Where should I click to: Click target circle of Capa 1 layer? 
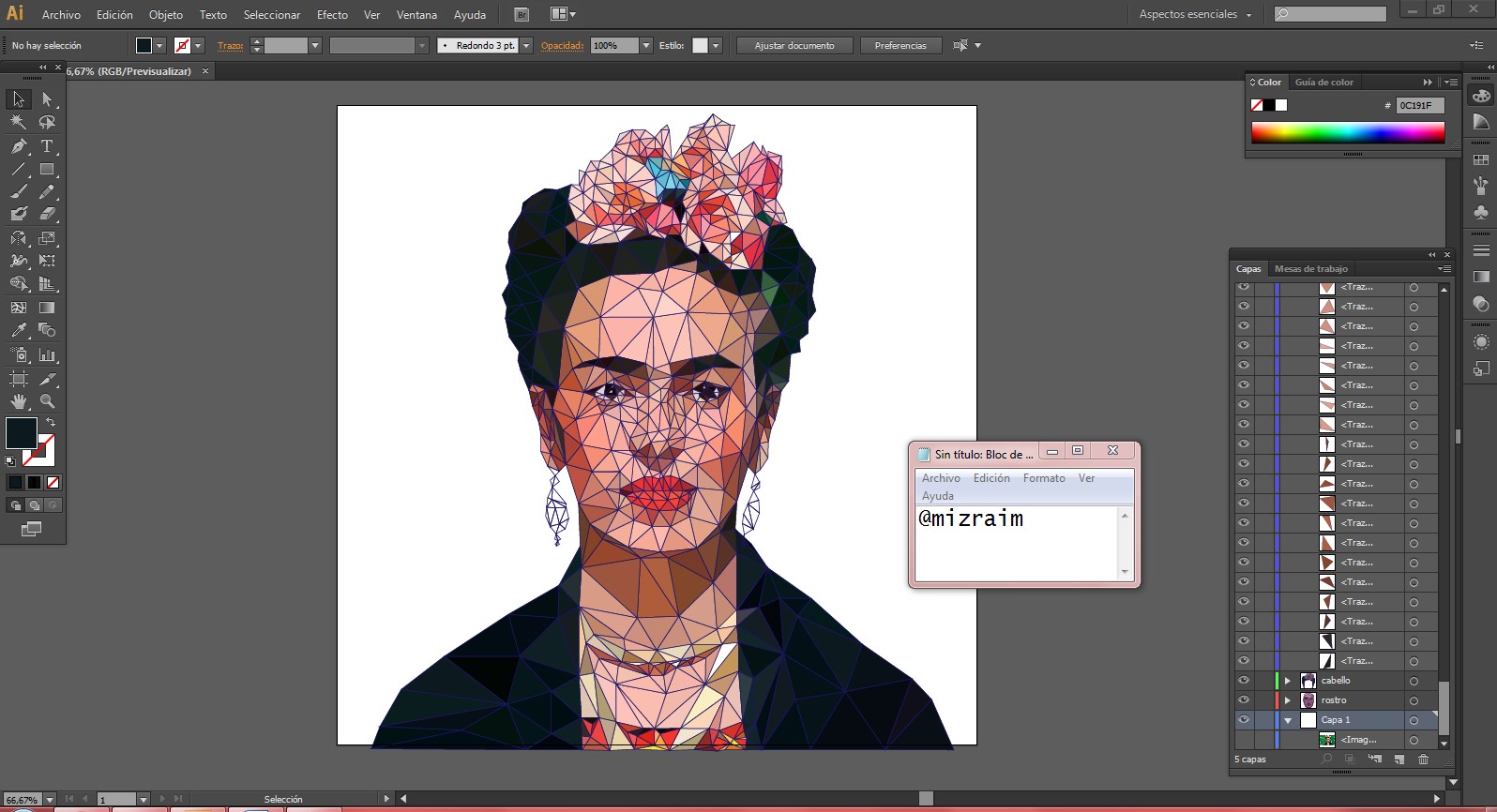point(1414,721)
